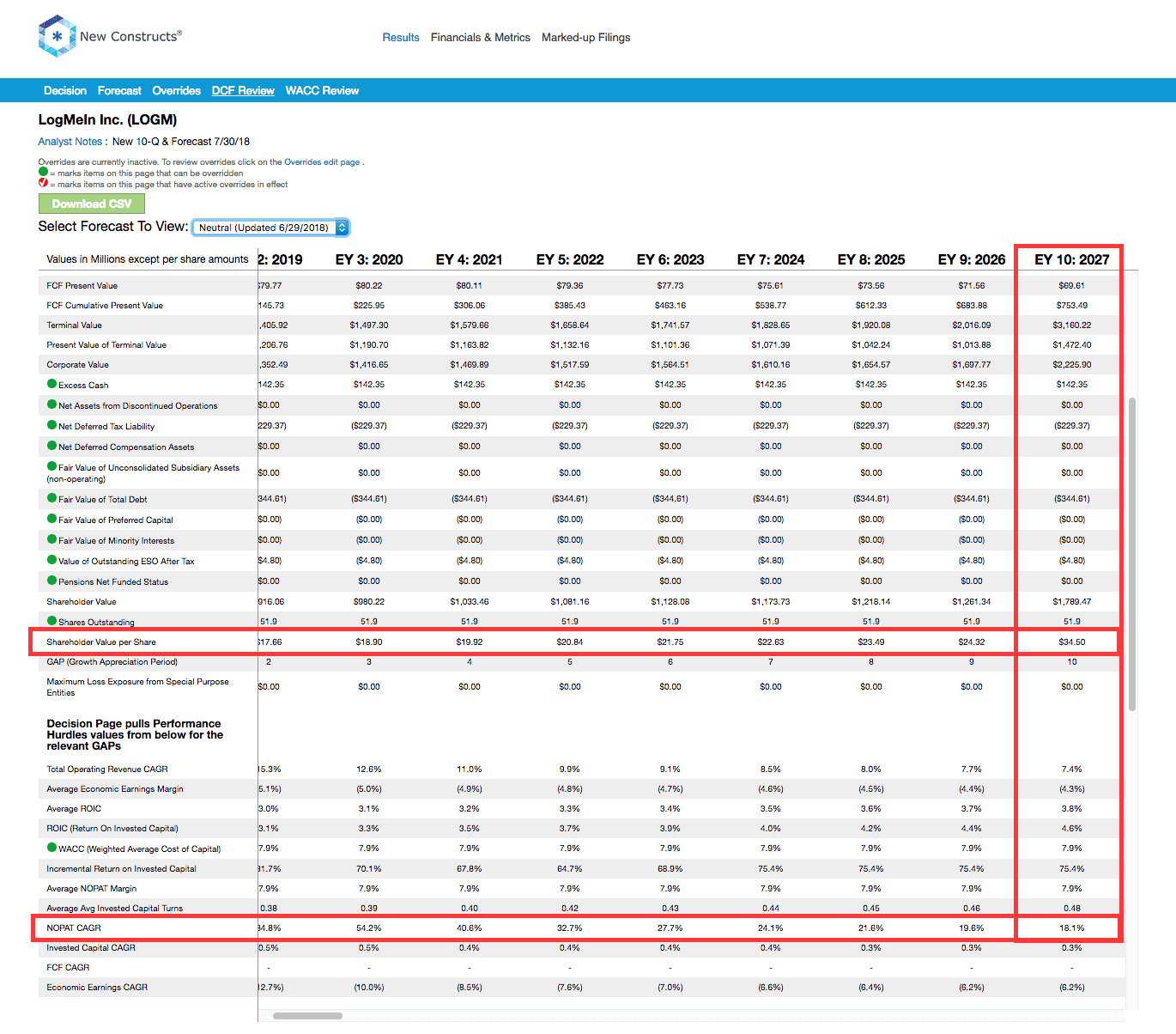Click the New Constructs logo
The image size is (1176, 1034).
(110, 36)
